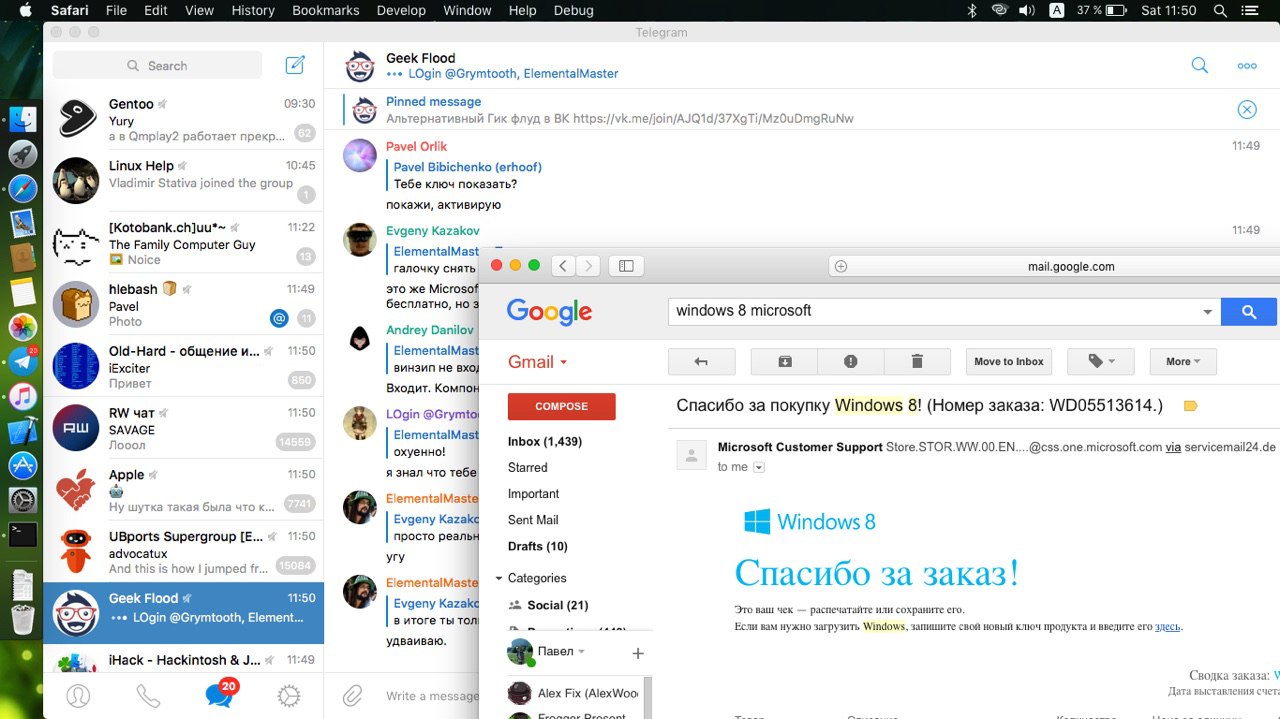This screenshot has width=1280, height=719.
Task: Open The Family Computer Guy chat
Action: tap(184, 243)
